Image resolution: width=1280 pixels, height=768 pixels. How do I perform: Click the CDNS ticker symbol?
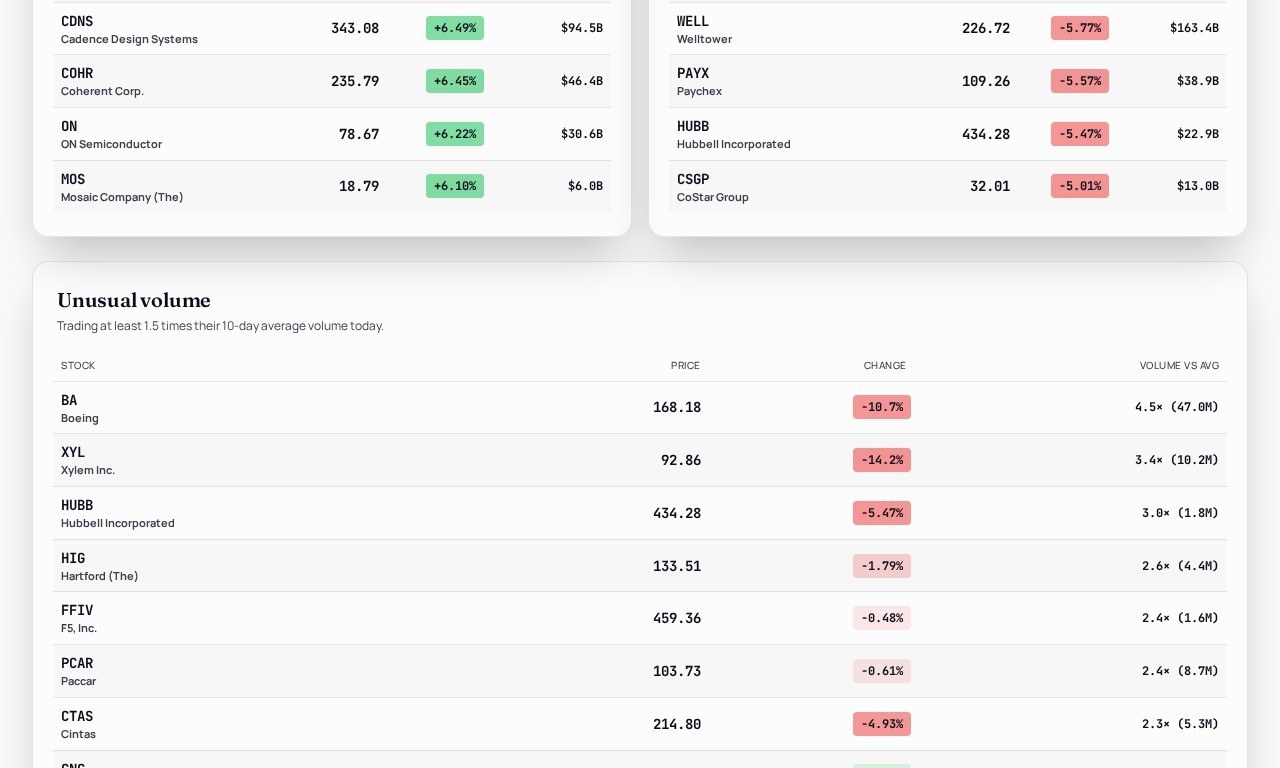coord(77,21)
